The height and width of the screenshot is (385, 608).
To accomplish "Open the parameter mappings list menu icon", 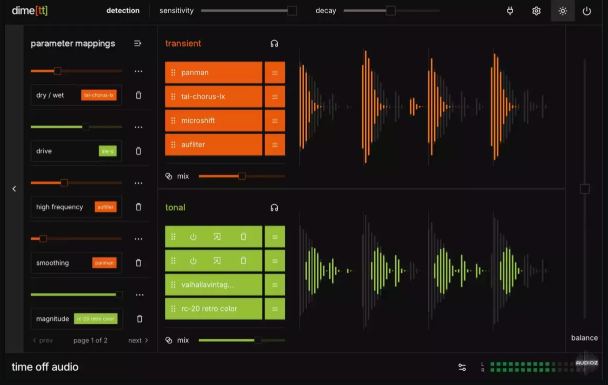I will [137, 43].
